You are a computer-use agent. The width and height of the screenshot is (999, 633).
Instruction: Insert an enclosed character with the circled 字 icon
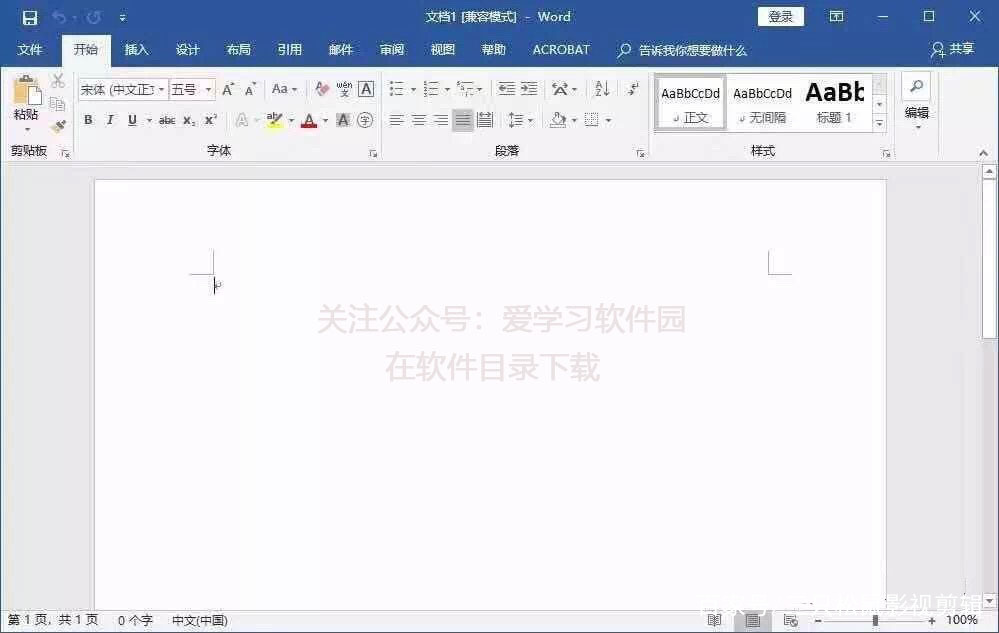coord(365,120)
